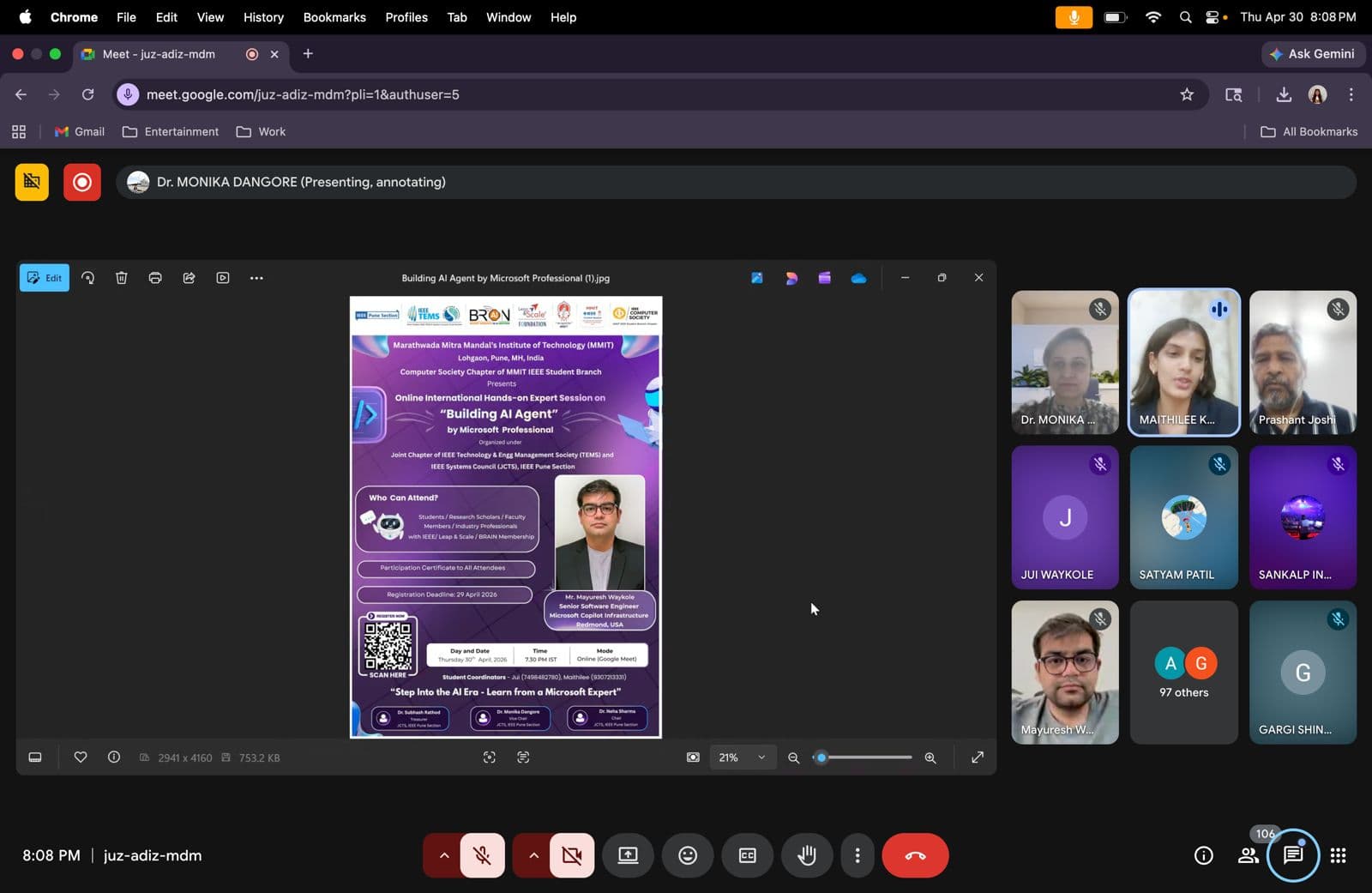Screen dimensions: 1372x893
Task: Enter fullscreen view of the image
Action: [x=978, y=757]
